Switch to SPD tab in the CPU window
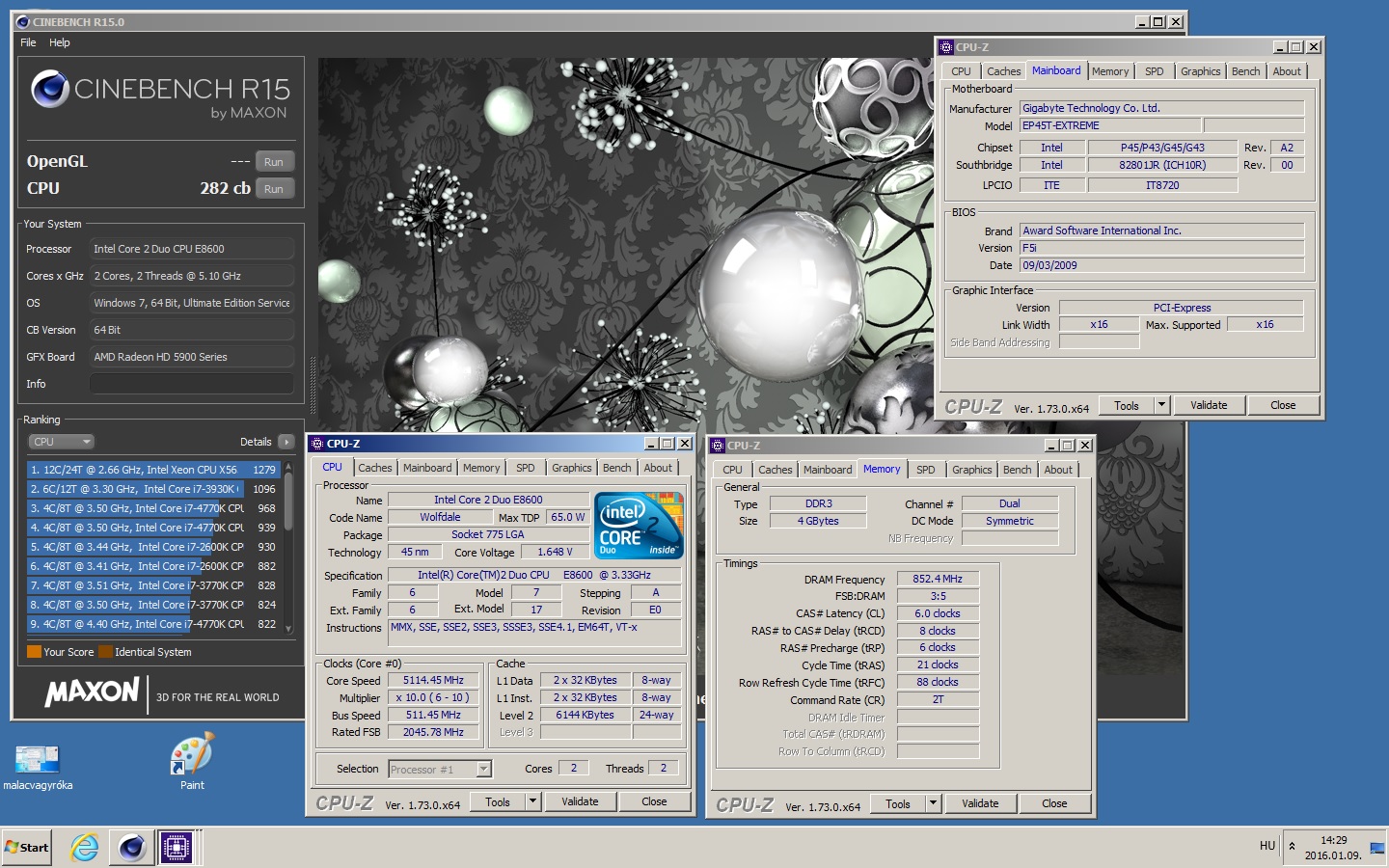Image resolution: width=1389 pixels, height=868 pixels. (x=525, y=468)
